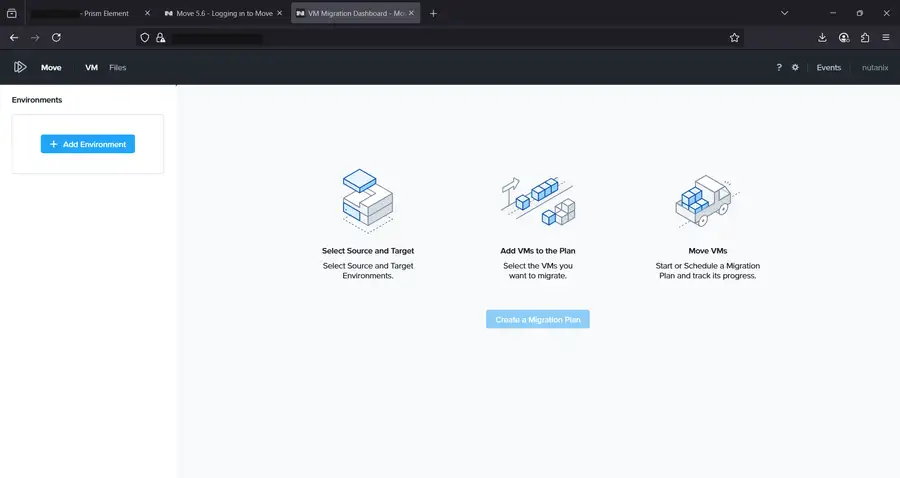Click the Add VMs to the Plan heading

tap(538, 251)
